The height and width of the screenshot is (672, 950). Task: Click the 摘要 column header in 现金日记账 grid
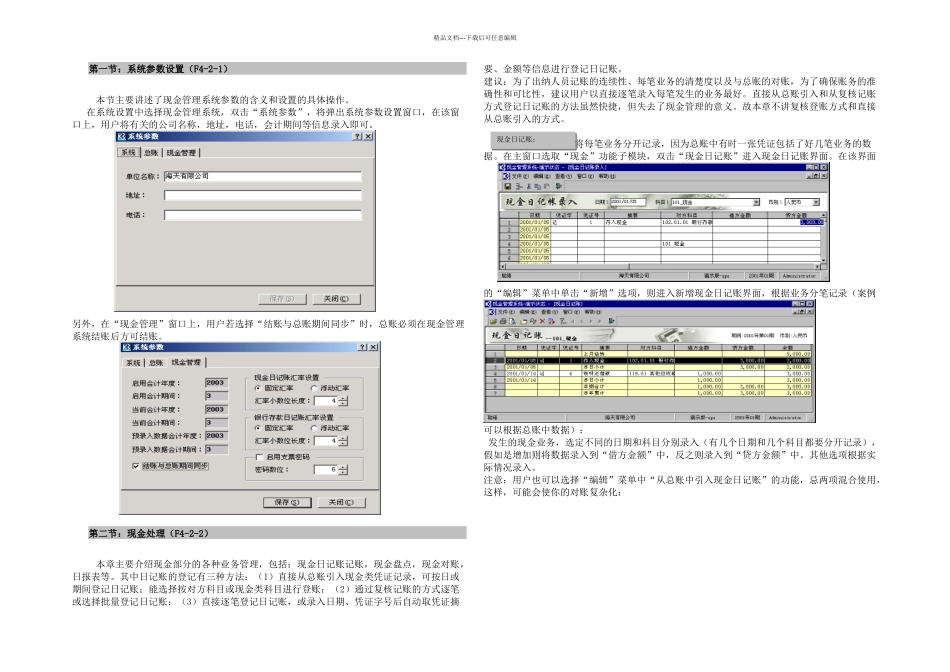pos(605,347)
